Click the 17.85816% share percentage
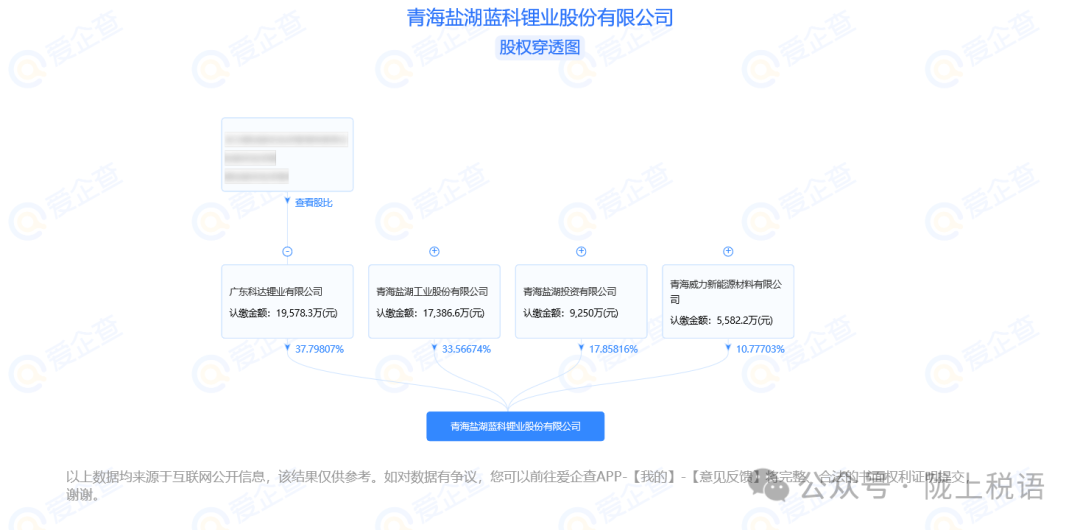Screen dimensions: 1080x530 (613, 349)
